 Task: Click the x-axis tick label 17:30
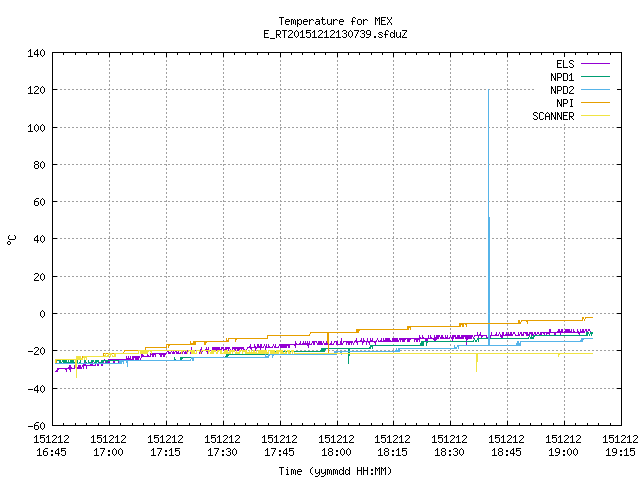click(x=222, y=452)
